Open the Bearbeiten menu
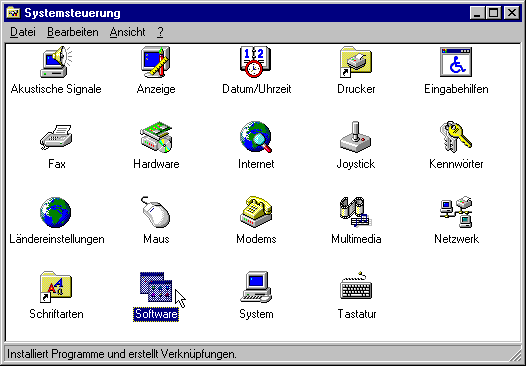Image resolution: width=526 pixels, height=366 pixels. point(73,32)
